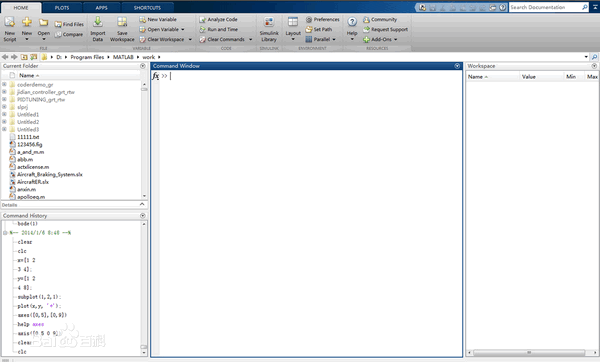The image size is (600, 362).
Task: Click the search magnifier in documentation box
Action: [585, 7]
